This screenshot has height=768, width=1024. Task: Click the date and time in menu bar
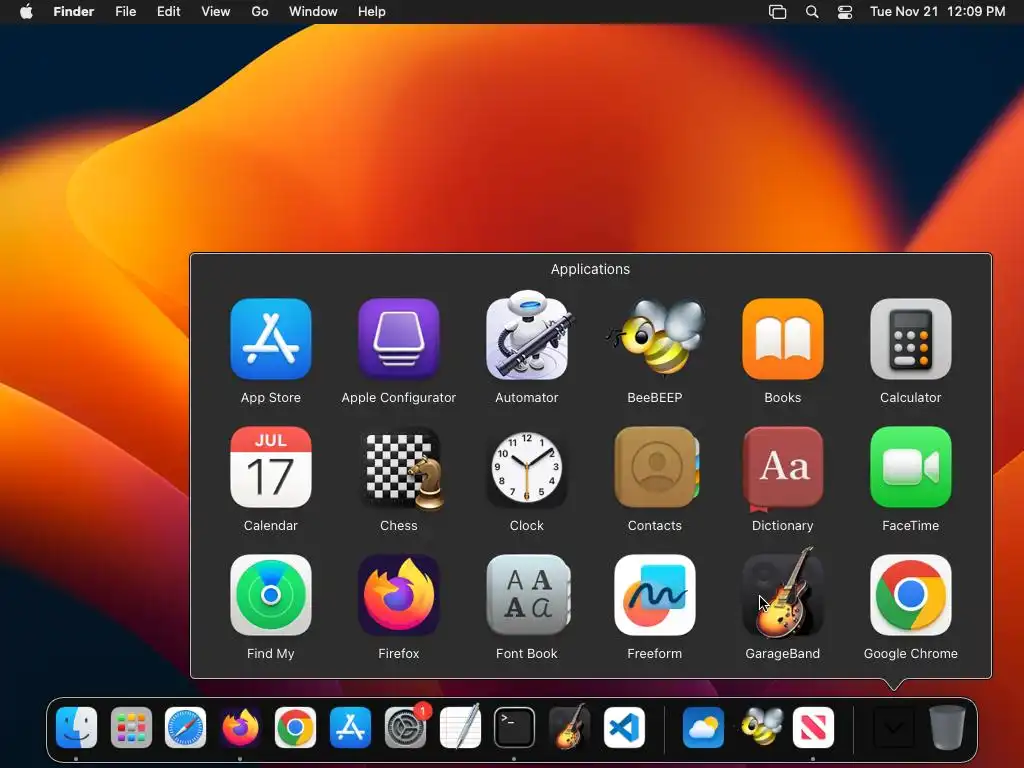click(x=937, y=12)
